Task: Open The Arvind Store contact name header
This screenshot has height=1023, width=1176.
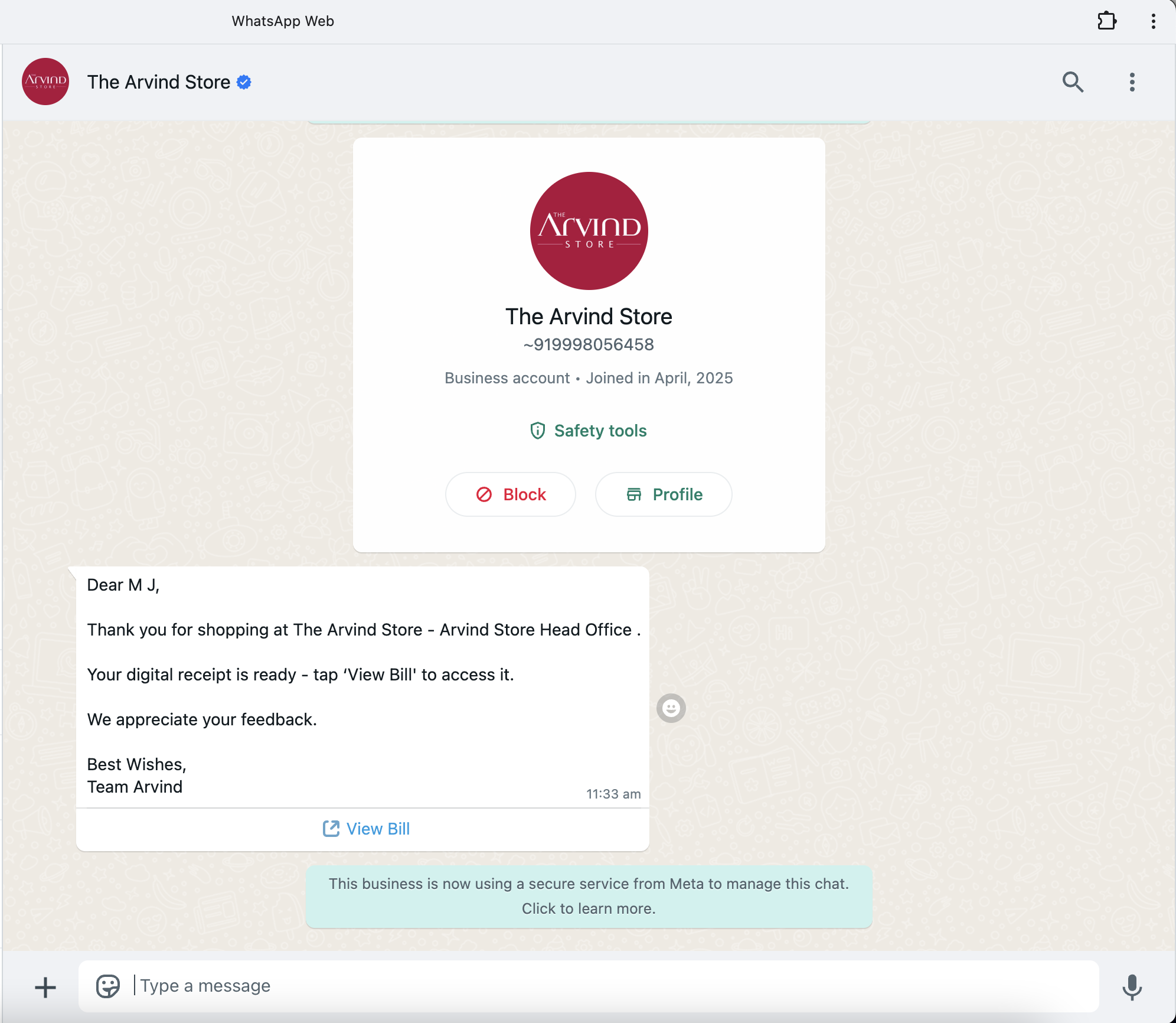Action: tap(159, 82)
